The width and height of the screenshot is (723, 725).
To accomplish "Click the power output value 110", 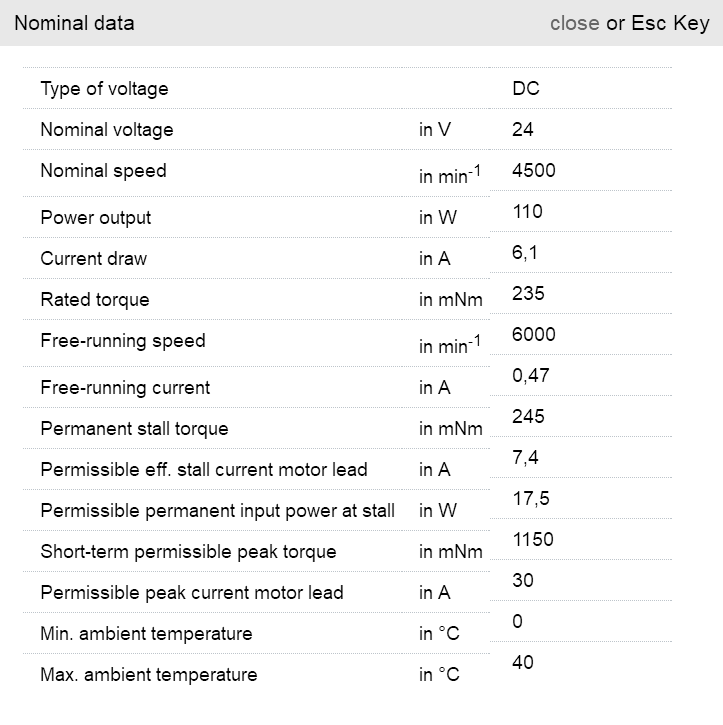I will (x=527, y=211).
